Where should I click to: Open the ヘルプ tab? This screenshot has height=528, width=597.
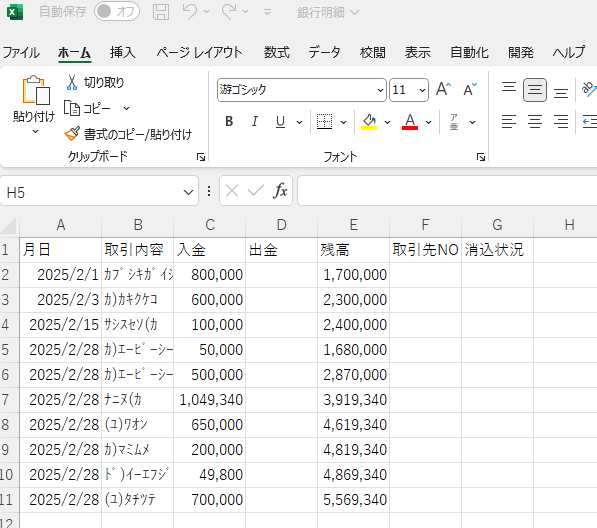[569, 52]
